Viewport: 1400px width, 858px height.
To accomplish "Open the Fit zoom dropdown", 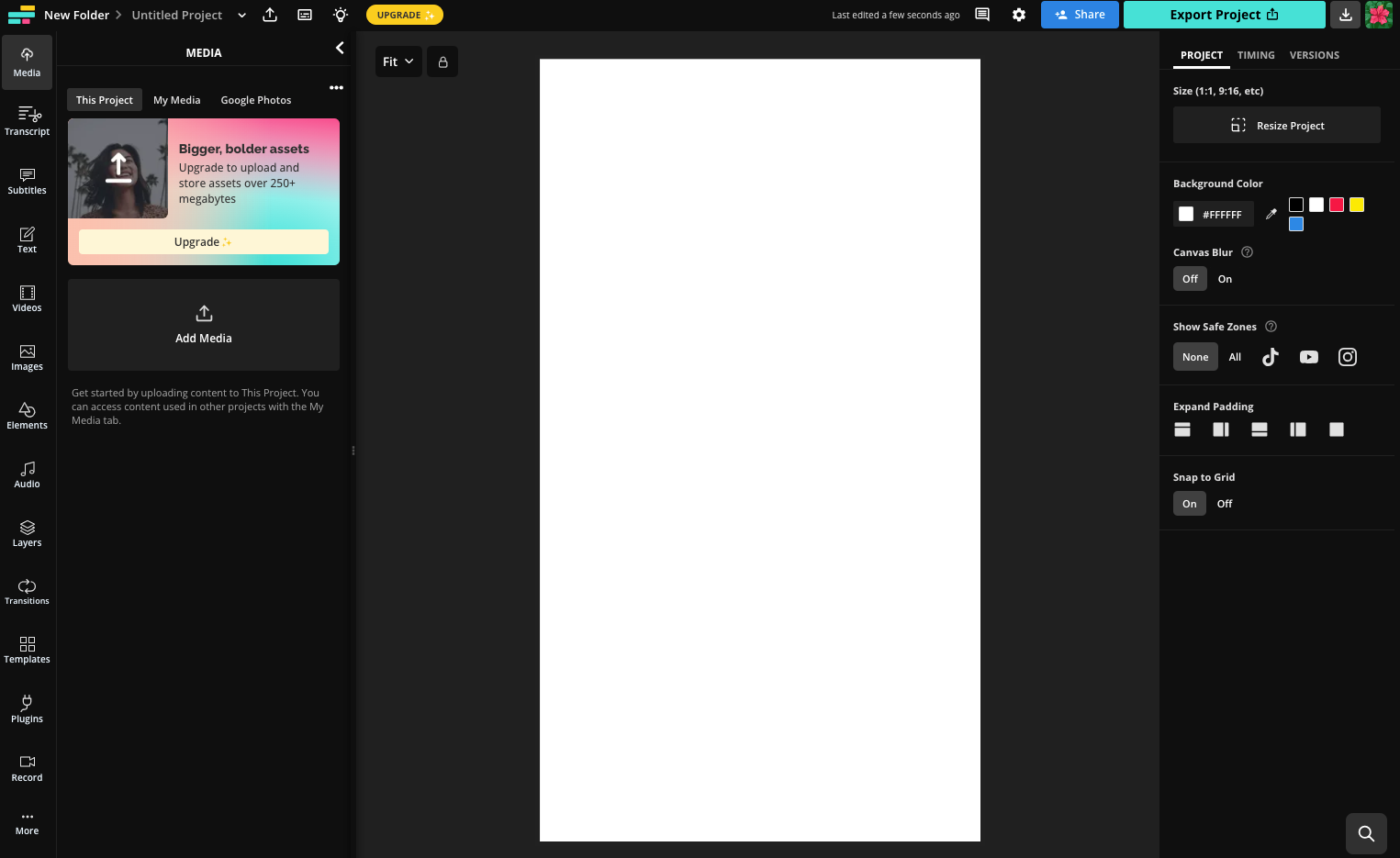I will pos(398,61).
